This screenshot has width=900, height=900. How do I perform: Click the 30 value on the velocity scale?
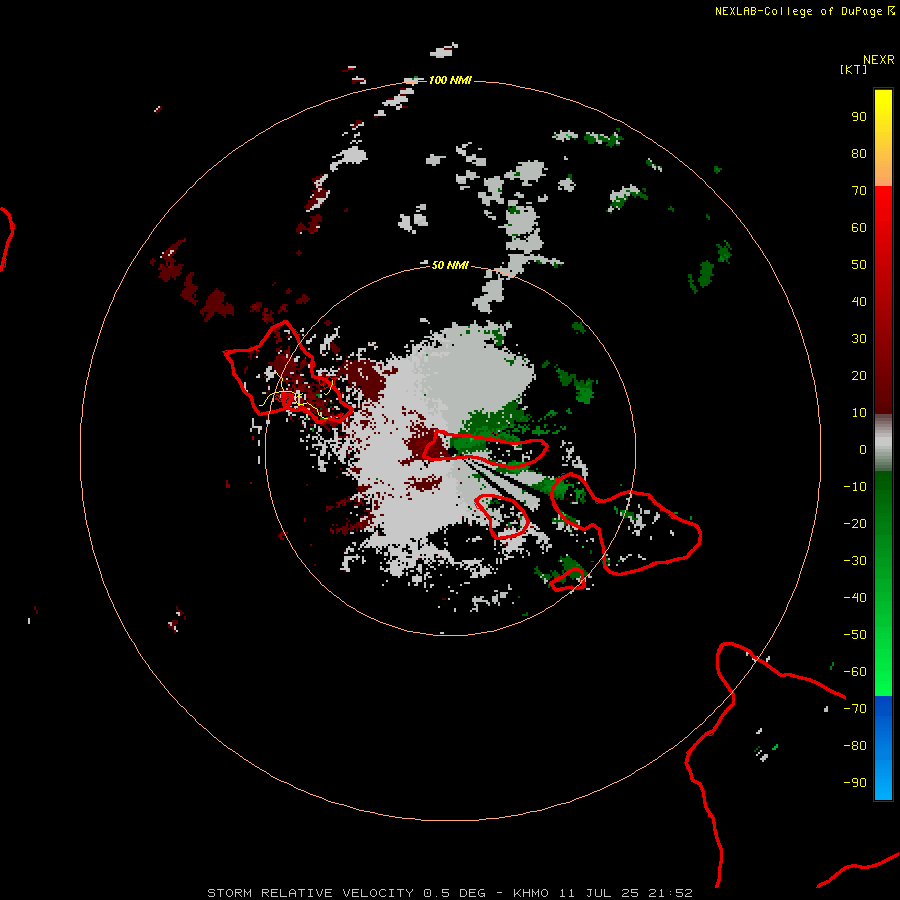[859, 339]
